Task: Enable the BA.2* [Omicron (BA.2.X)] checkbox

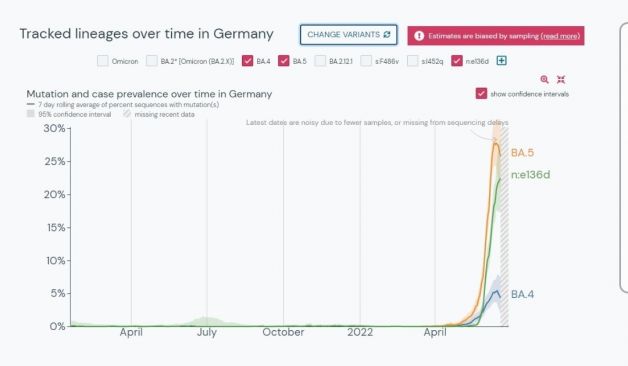Action: click(151, 61)
